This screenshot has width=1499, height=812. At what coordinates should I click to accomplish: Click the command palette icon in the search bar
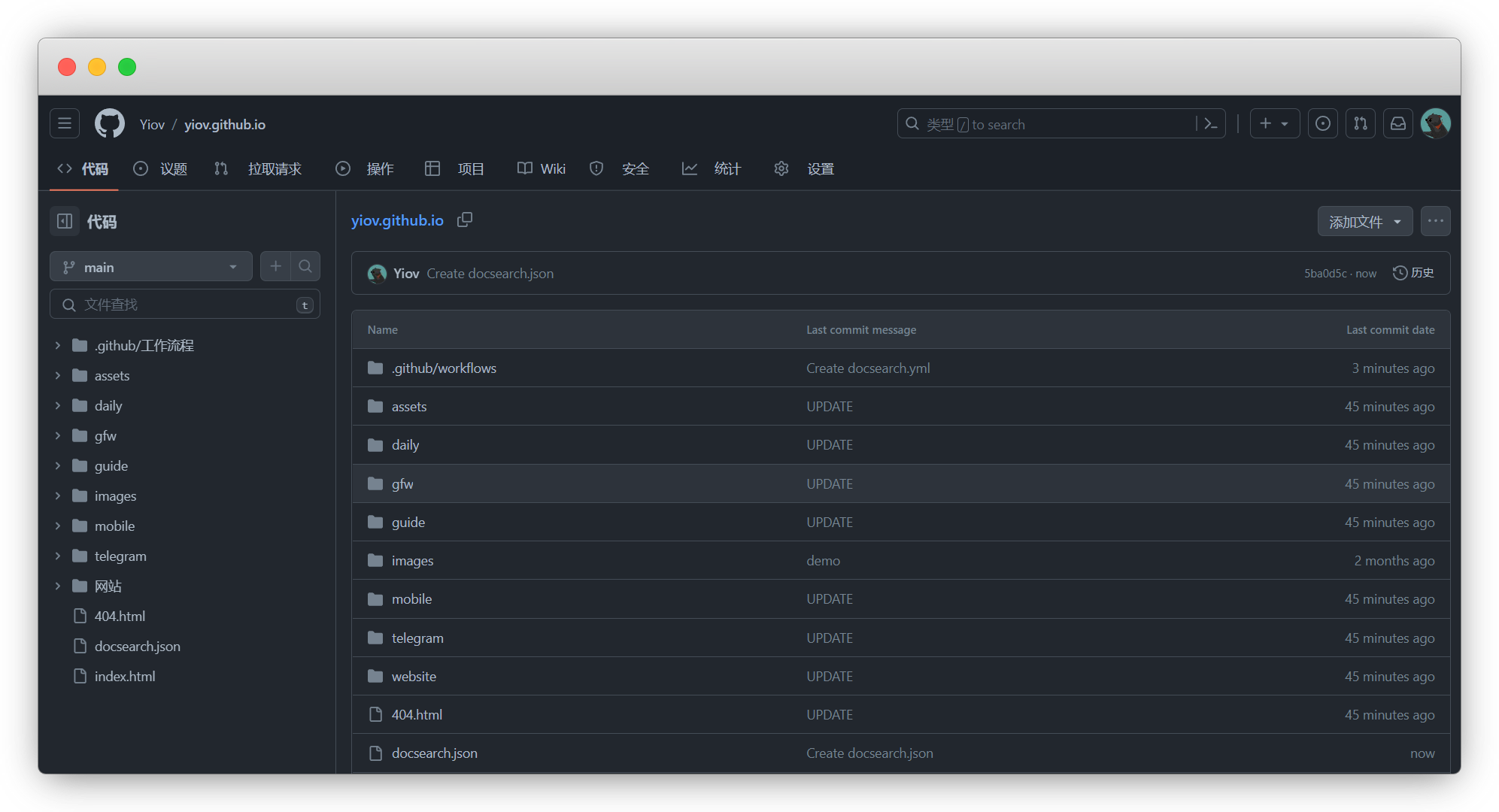tap(1209, 123)
